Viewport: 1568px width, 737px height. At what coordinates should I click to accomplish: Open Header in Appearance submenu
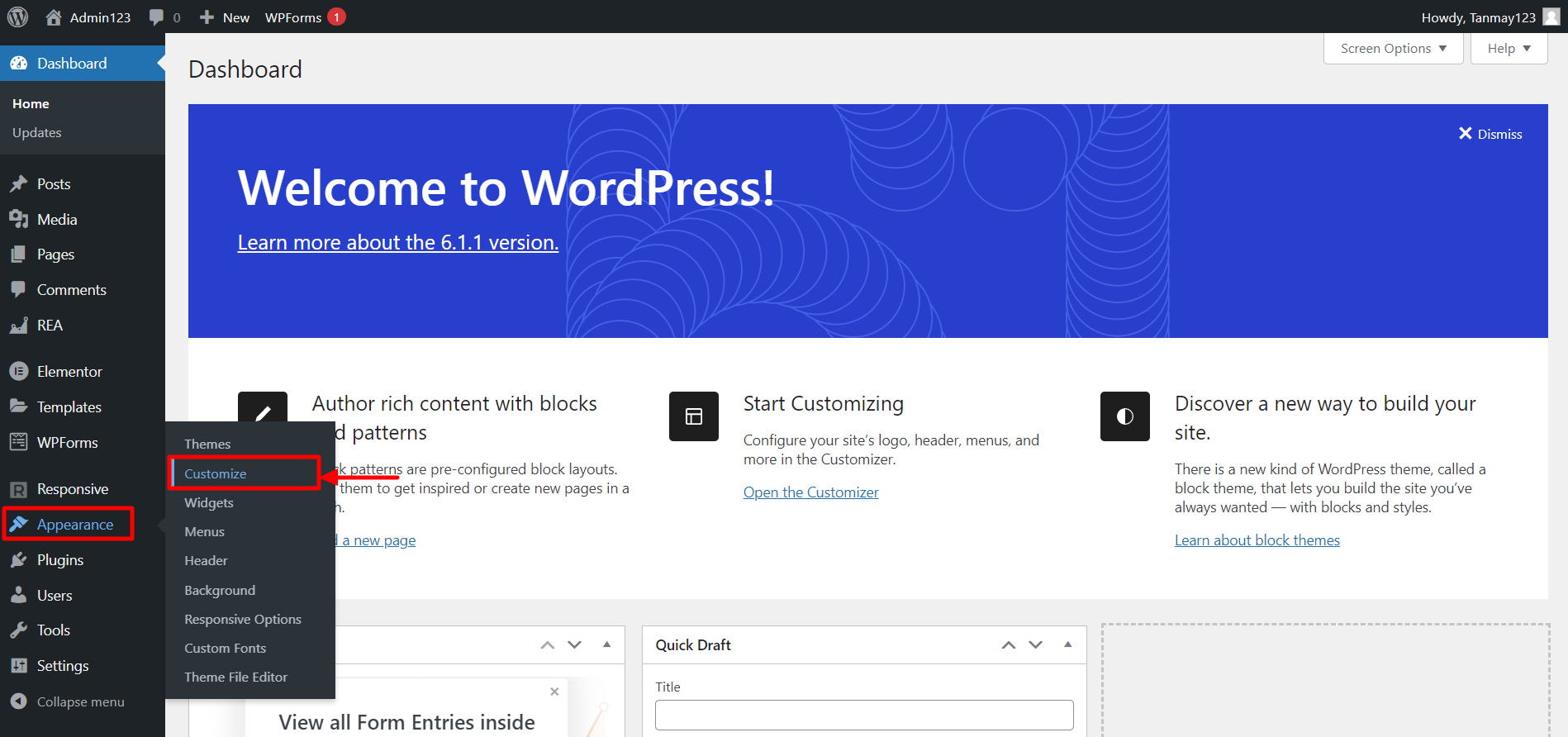point(206,560)
